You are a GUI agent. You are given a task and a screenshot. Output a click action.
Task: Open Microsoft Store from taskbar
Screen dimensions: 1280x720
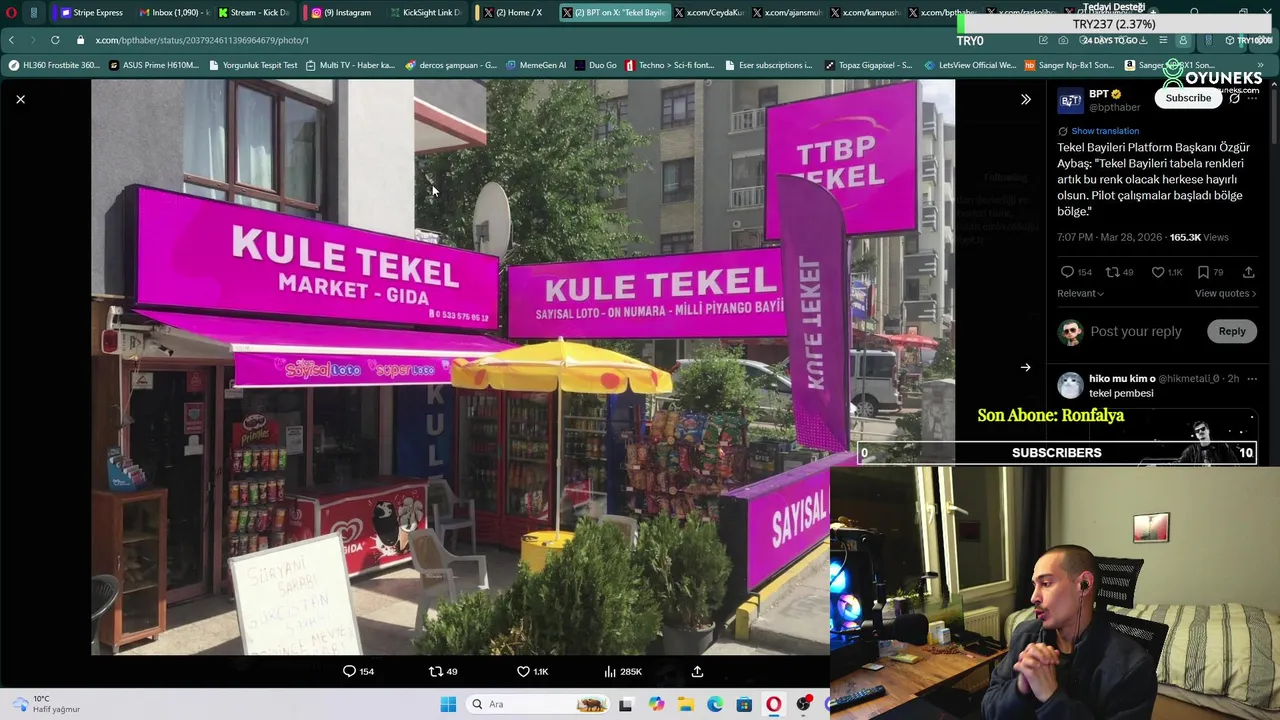[x=744, y=704]
